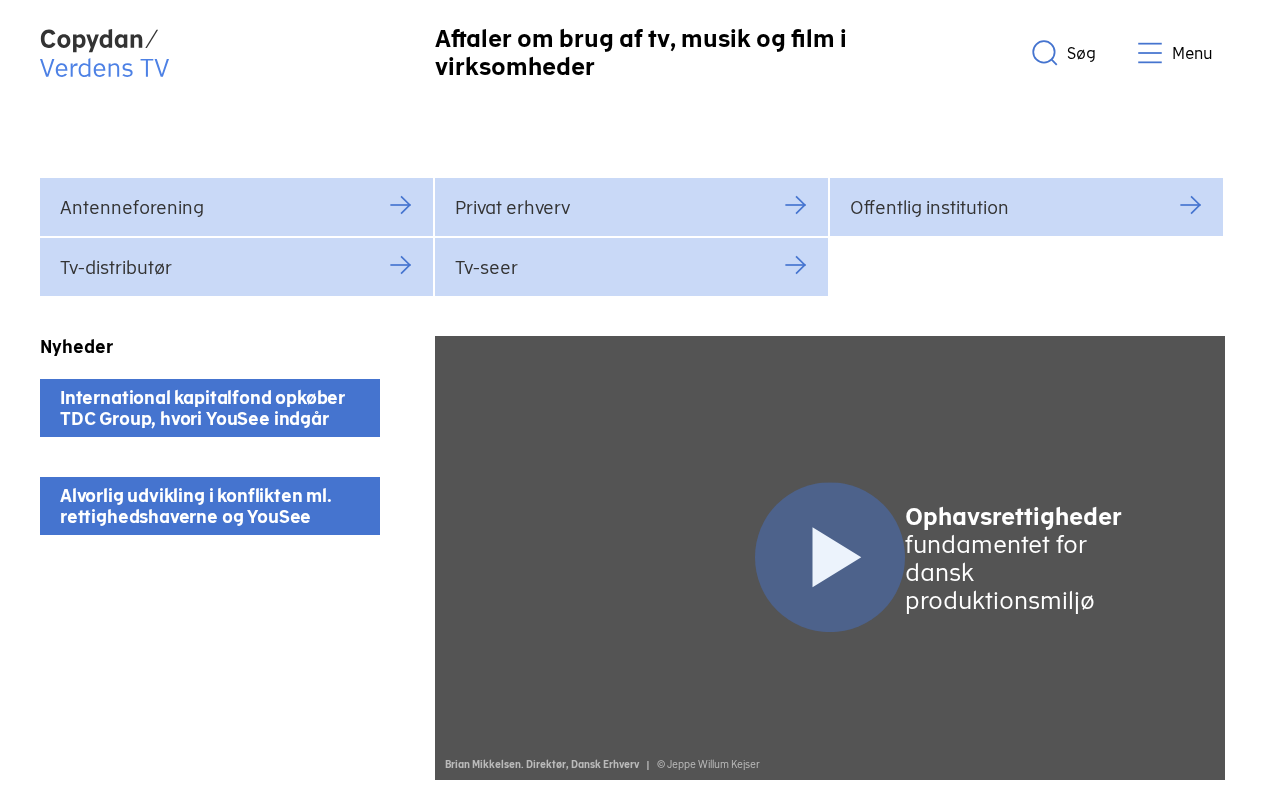This screenshot has width=1280, height=800.
Task: Play the Ophavsrettigheder video
Action: 829,557
